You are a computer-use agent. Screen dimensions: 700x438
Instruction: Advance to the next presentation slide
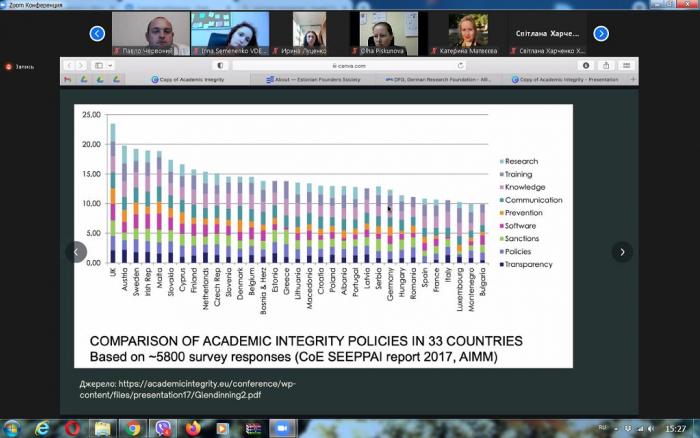pyautogui.click(x=621, y=253)
